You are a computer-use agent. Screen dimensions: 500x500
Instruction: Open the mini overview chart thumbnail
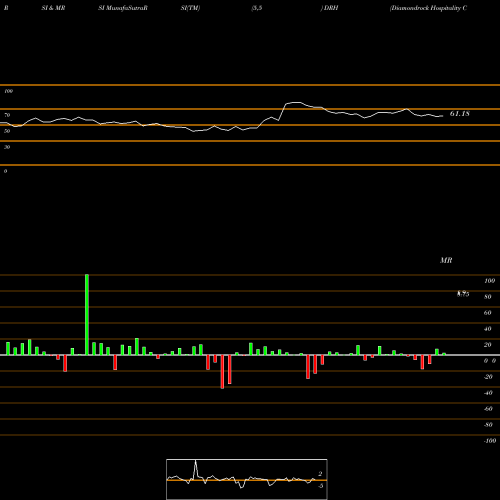point(247,479)
